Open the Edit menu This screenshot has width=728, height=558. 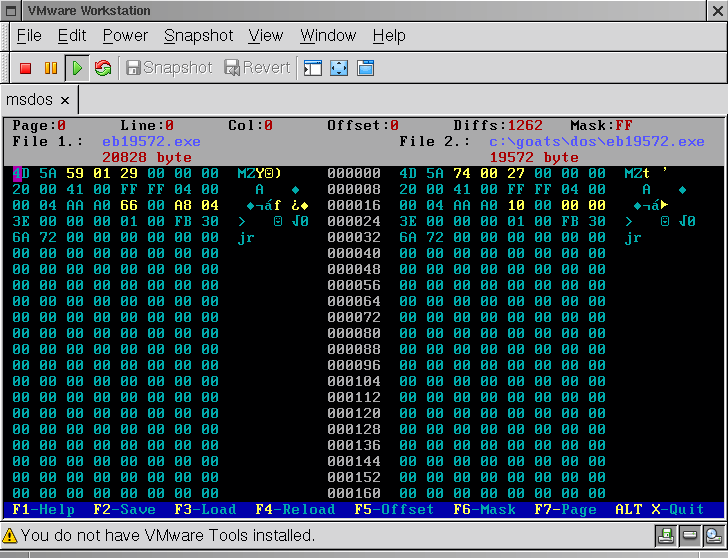pyautogui.click(x=72, y=36)
